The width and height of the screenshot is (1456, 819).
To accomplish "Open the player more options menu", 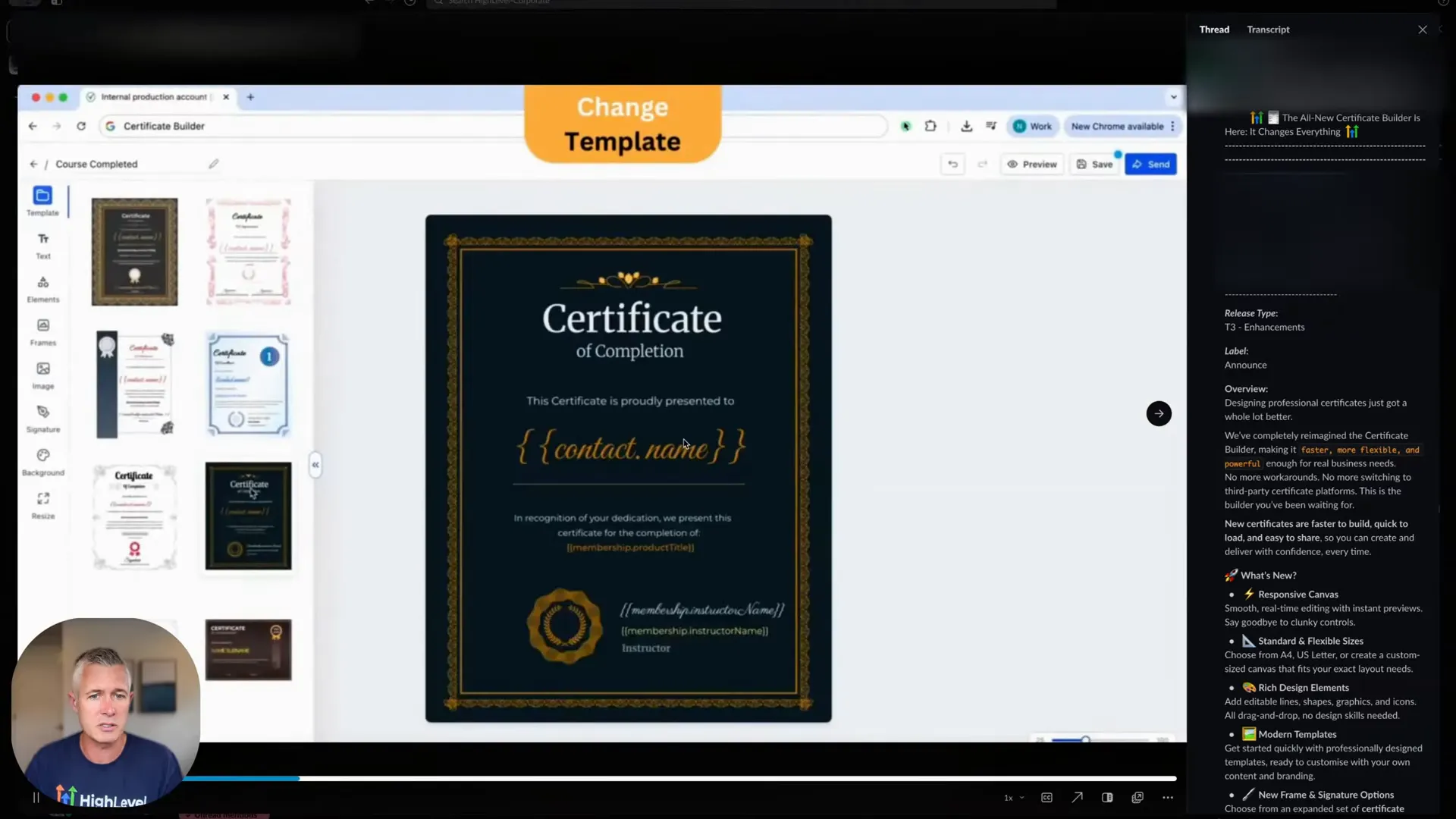I will (x=1168, y=798).
